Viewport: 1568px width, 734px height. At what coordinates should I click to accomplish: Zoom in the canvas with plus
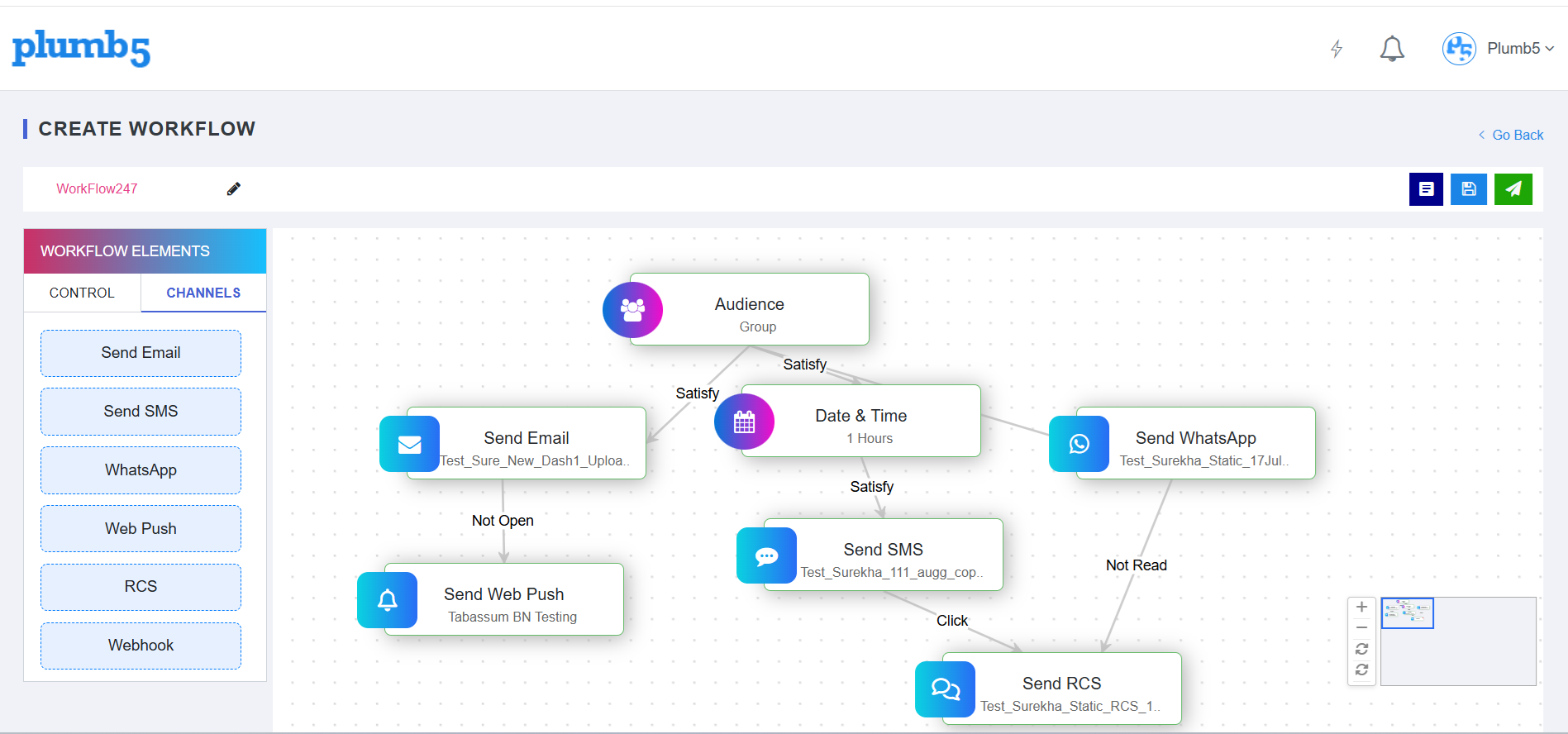(1362, 607)
